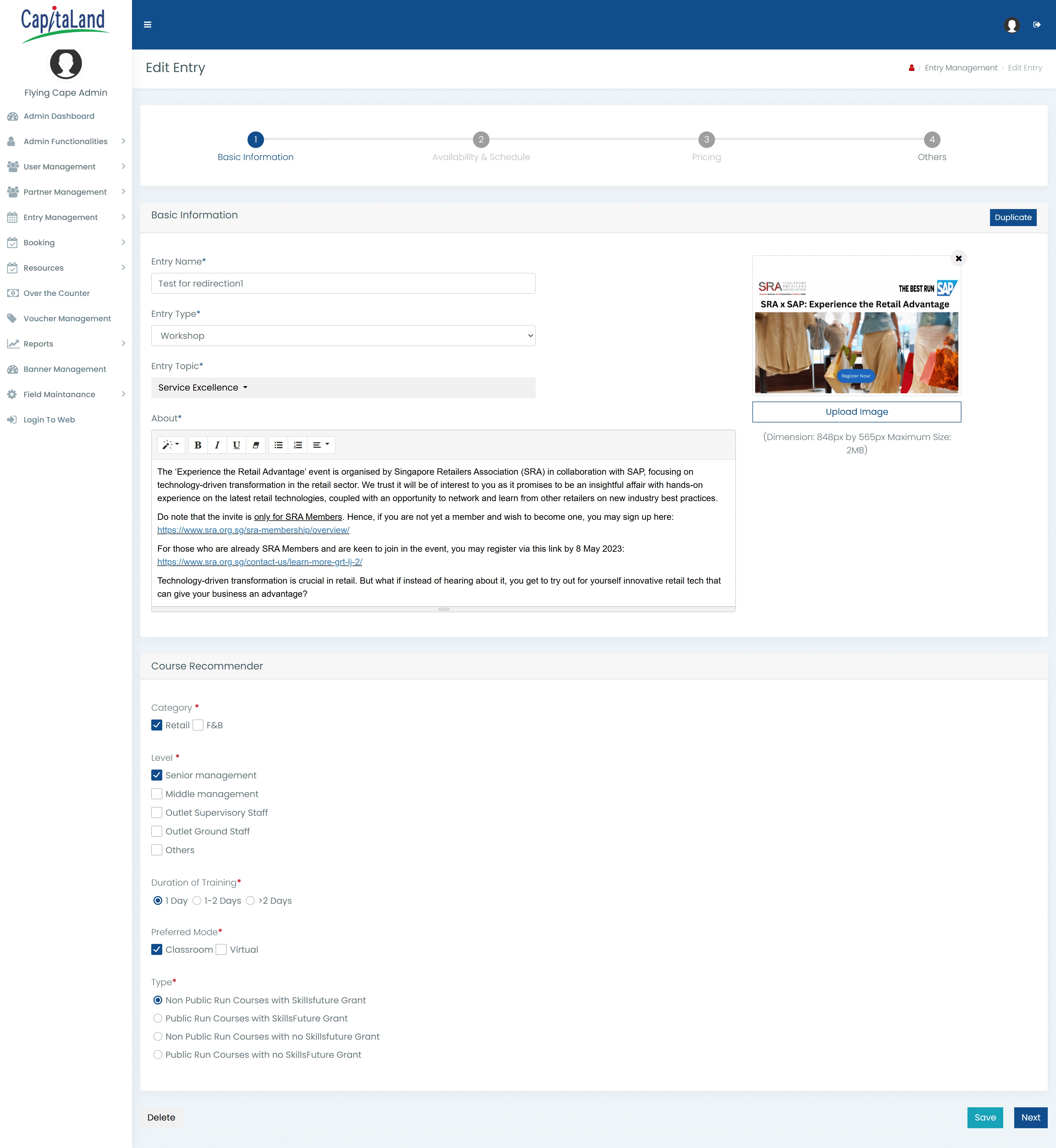Apply italic formatting in editor toolbar
Image resolution: width=1056 pixels, height=1148 pixels.
(x=217, y=445)
